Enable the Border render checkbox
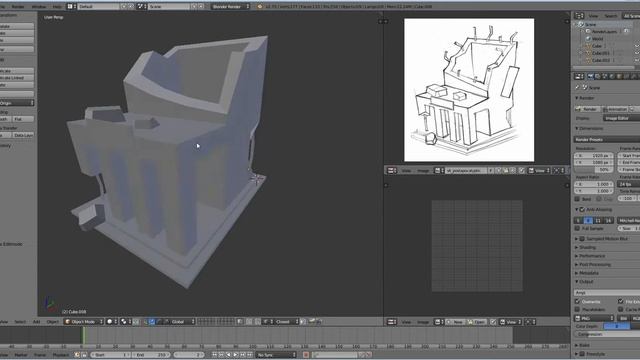 [x=578, y=199]
